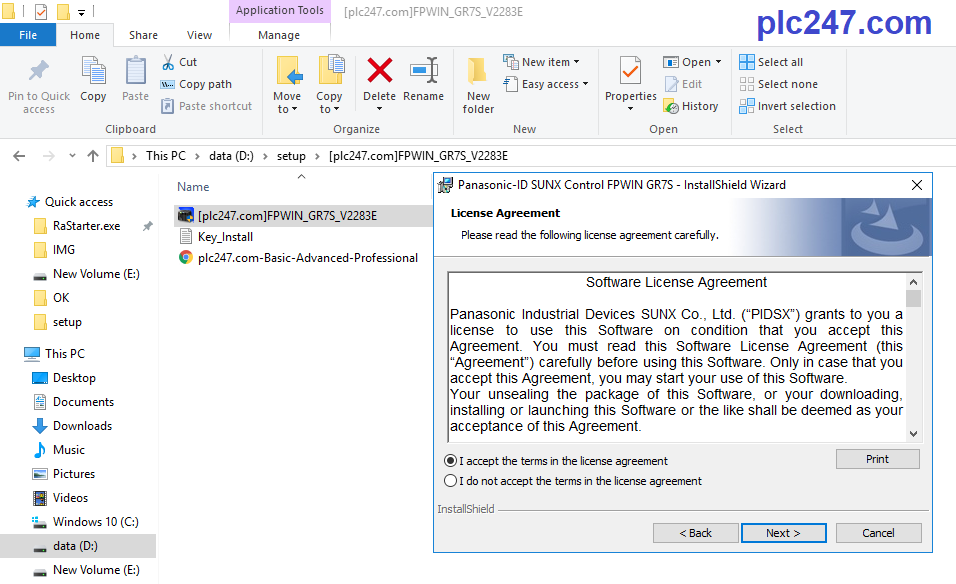
Task: Expand the quick access toolbar customize arrow
Action: (81, 12)
